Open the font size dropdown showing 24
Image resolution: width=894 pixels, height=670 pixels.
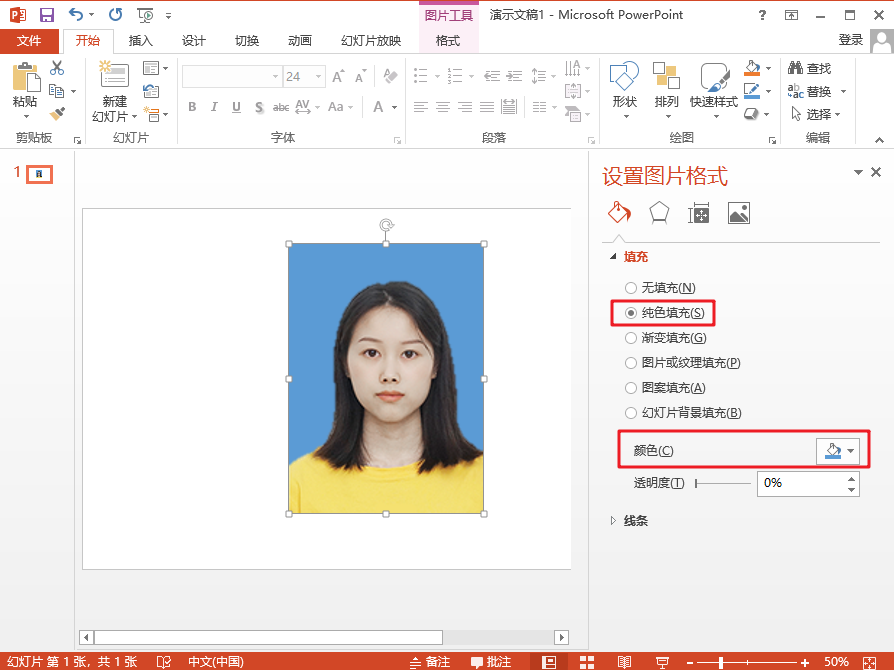pyautogui.click(x=318, y=76)
